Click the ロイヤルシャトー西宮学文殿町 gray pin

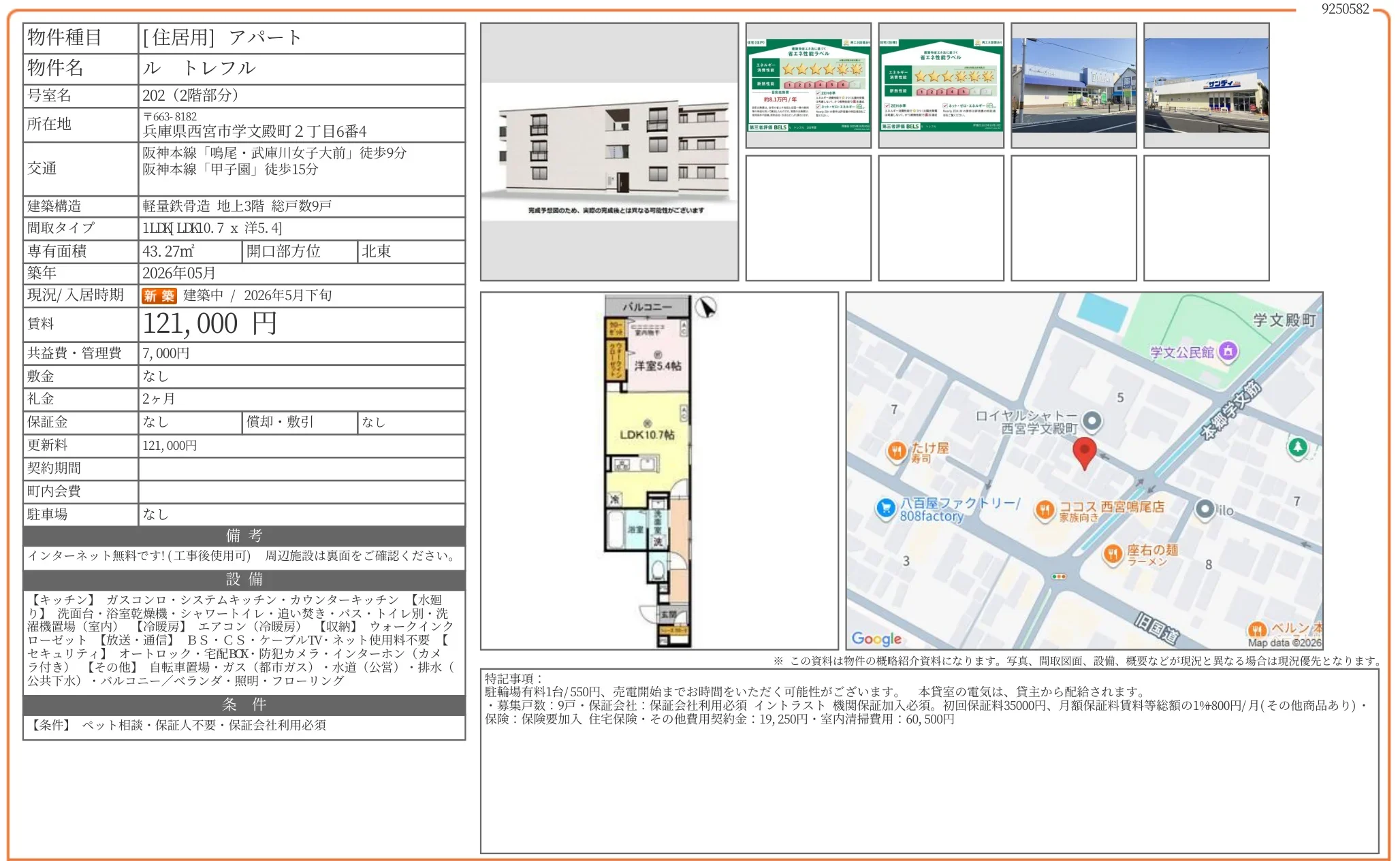(x=1092, y=421)
